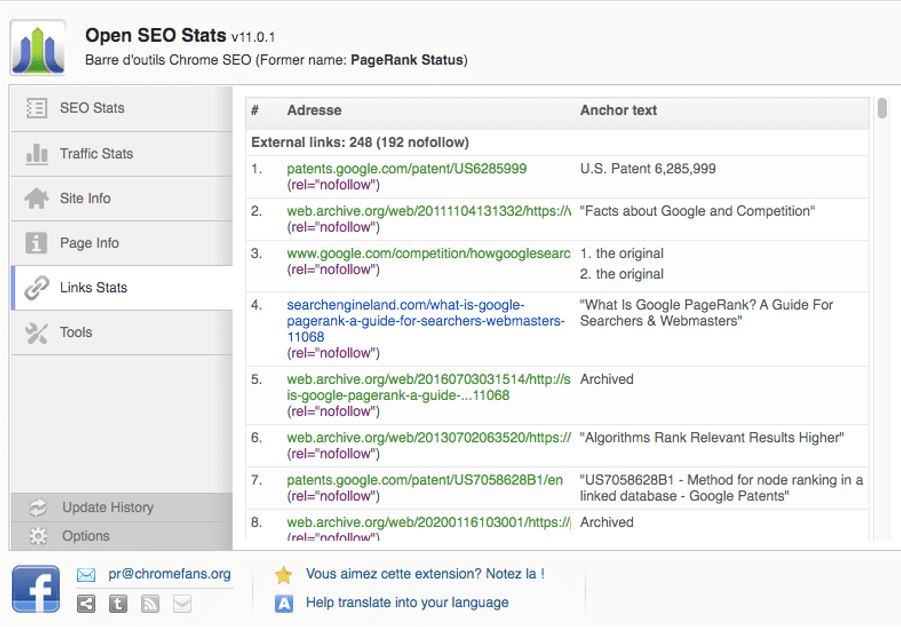Click the Links Stats chain icon
The image size is (901, 627).
[36, 287]
